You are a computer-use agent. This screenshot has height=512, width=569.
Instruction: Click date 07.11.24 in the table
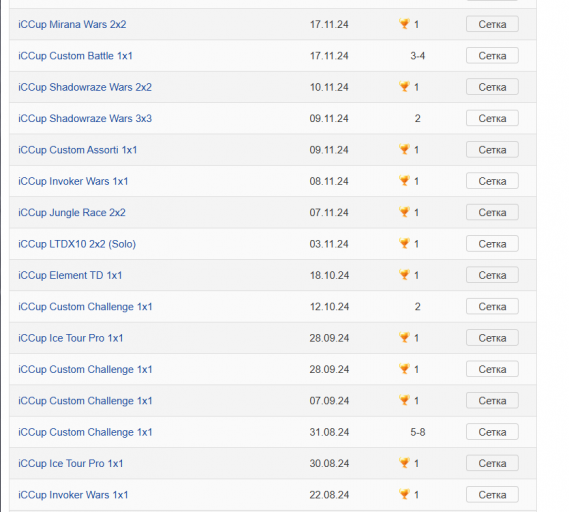click(329, 212)
